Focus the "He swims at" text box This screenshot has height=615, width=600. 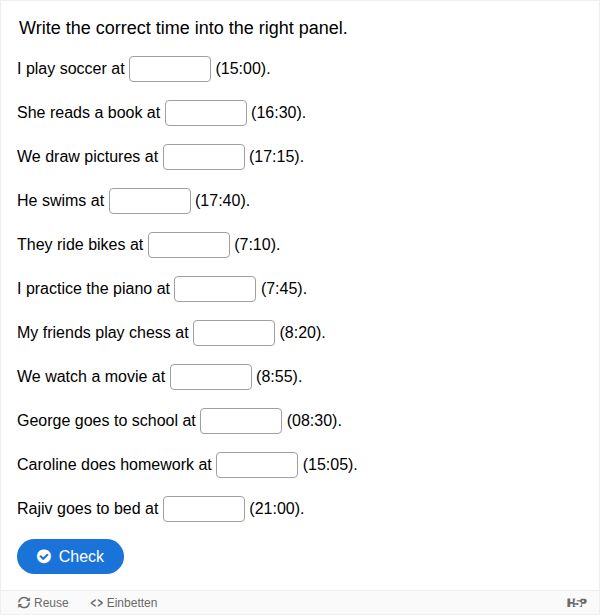pos(149,201)
